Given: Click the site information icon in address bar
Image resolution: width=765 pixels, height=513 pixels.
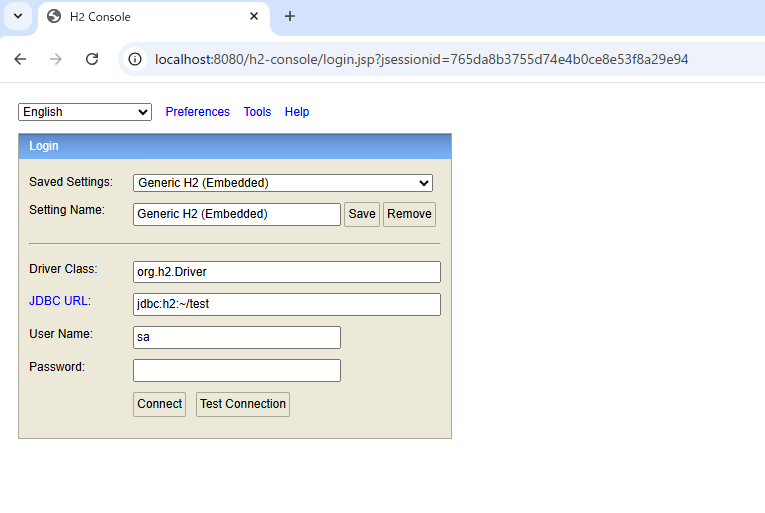Looking at the screenshot, I should pyautogui.click(x=135, y=59).
